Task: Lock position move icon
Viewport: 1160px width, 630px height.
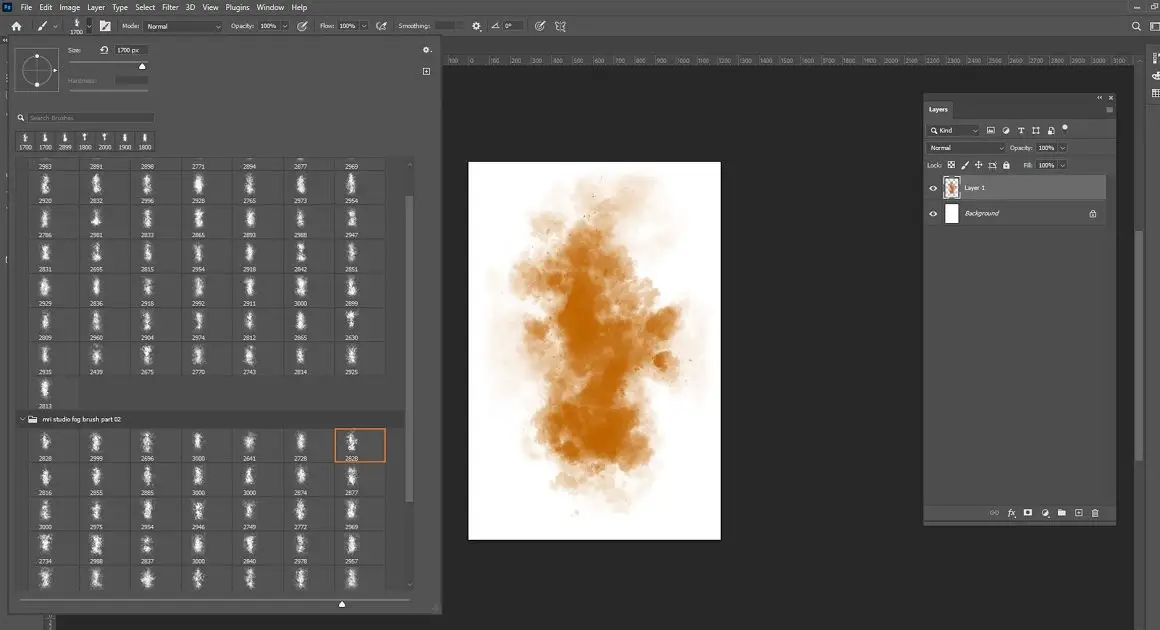Action: pos(978,165)
